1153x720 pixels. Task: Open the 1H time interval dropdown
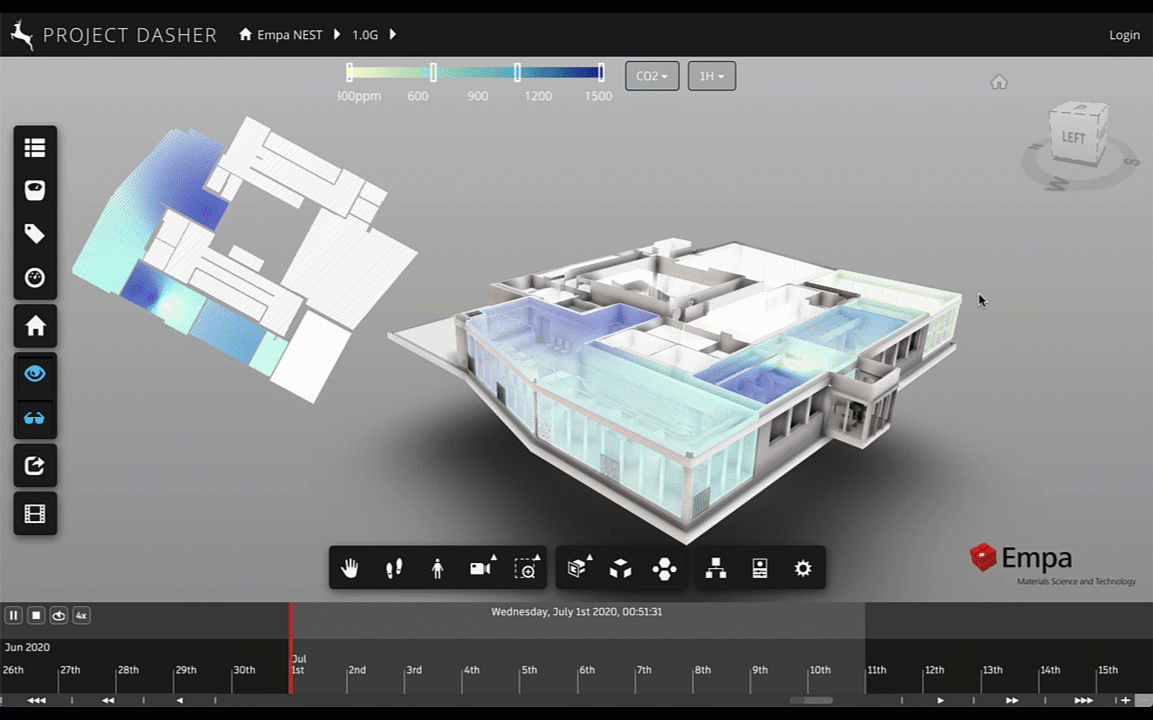tap(711, 75)
